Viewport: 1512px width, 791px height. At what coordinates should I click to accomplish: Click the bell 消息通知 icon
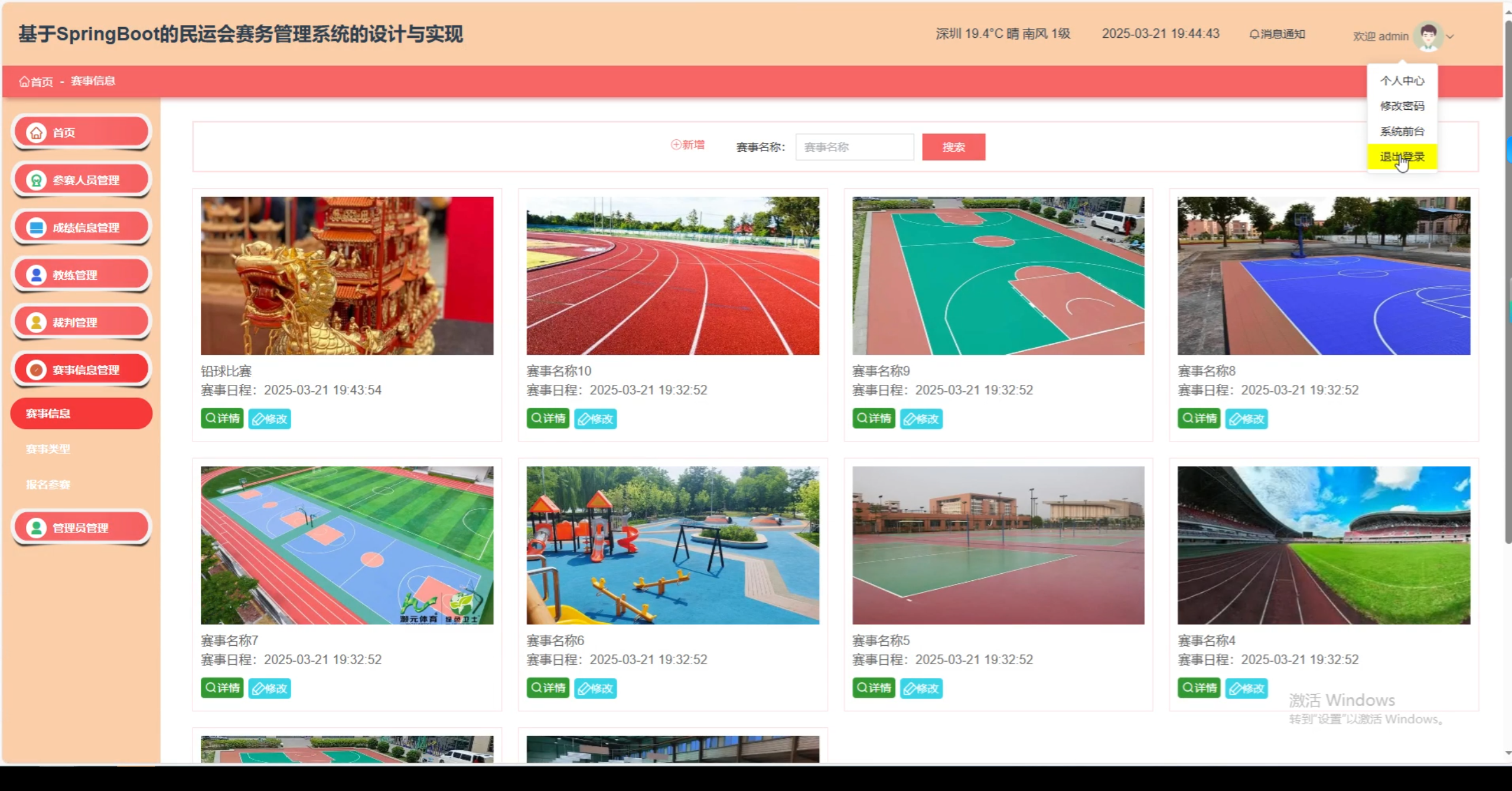(x=1254, y=34)
